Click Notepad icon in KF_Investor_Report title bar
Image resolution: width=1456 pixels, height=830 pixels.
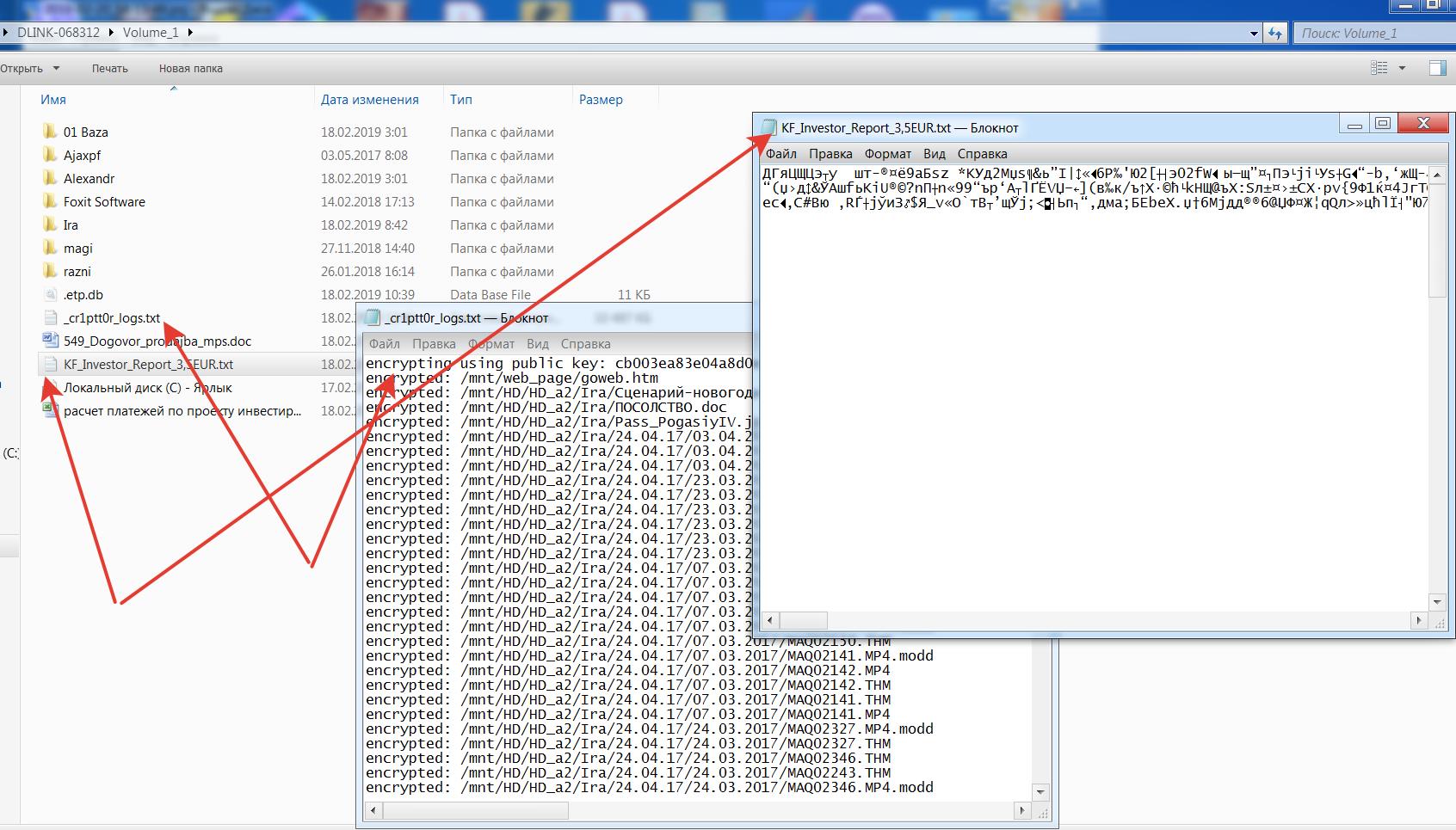click(x=768, y=127)
